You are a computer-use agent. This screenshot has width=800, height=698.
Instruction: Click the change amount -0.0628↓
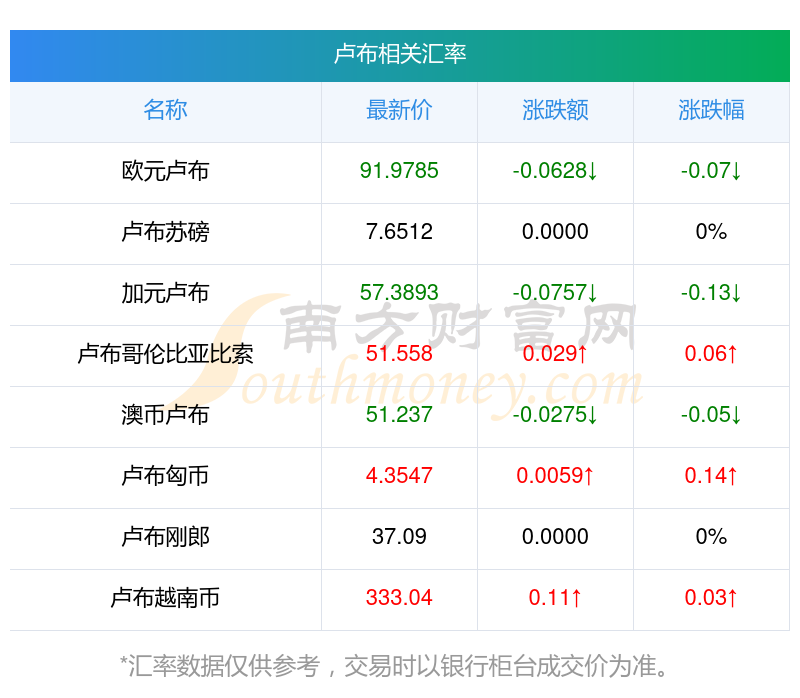555,171
